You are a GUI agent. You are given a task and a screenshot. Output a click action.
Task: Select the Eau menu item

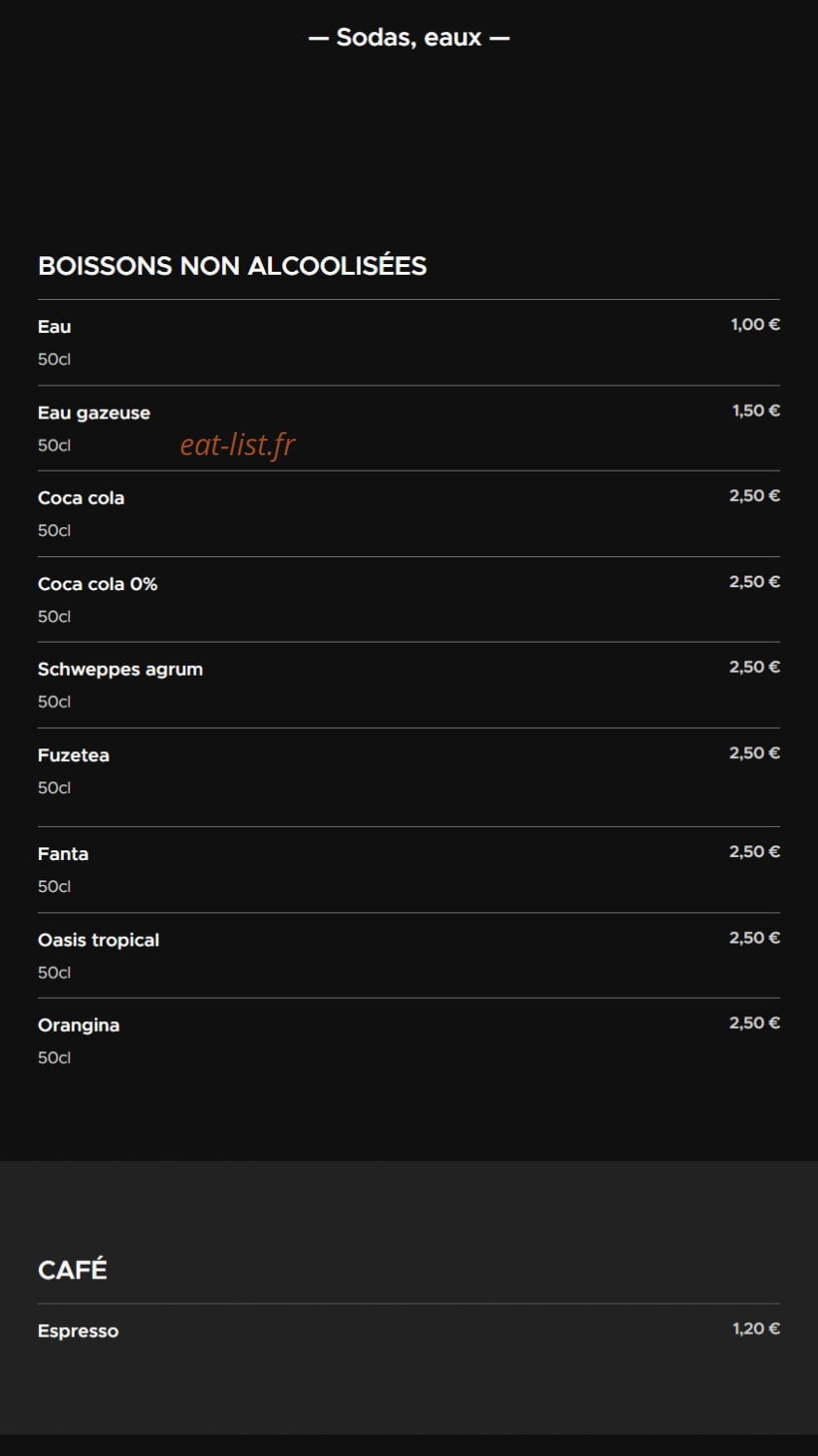point(409,343)
